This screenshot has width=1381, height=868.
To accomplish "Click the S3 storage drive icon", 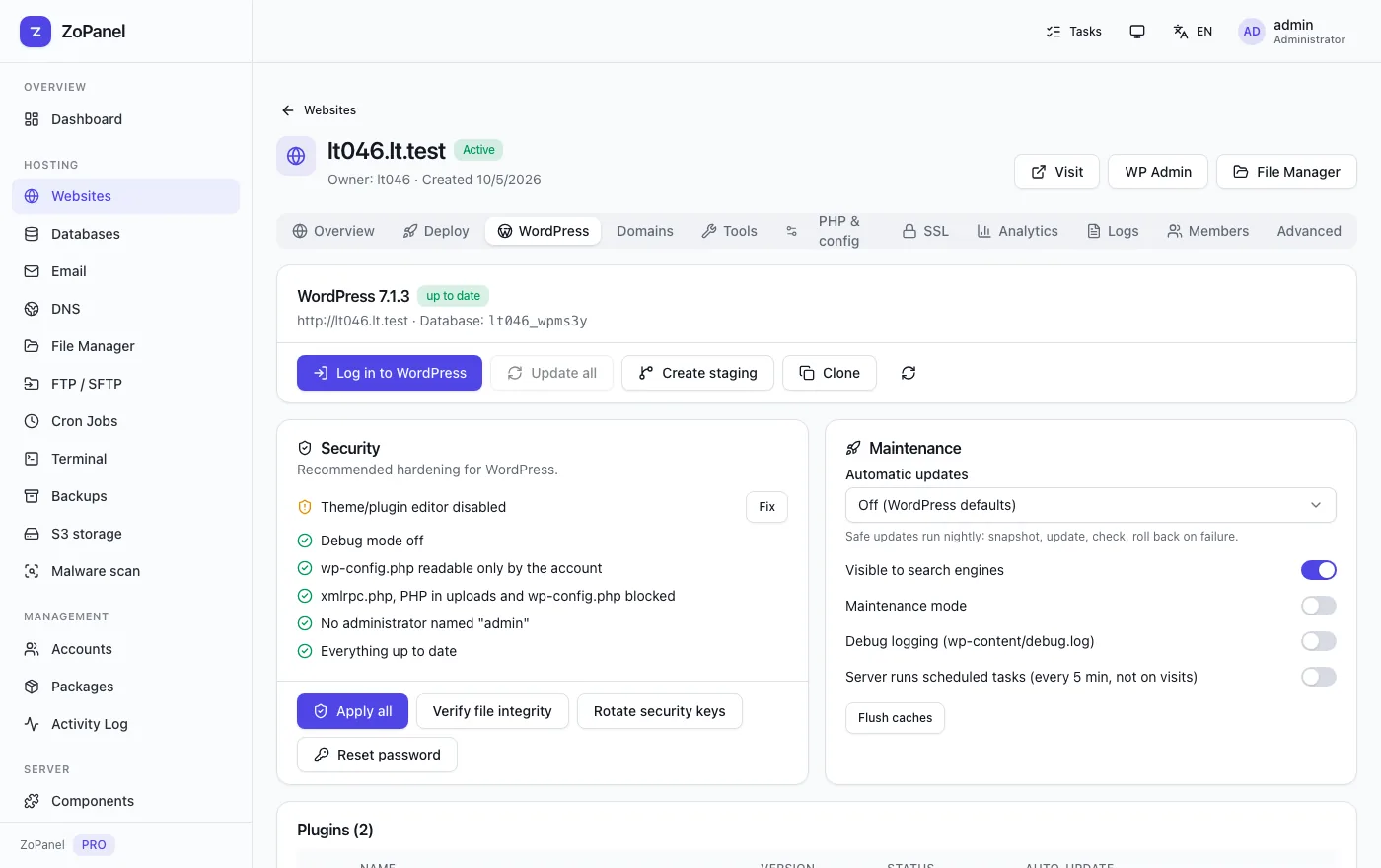I will coord(32,534).
